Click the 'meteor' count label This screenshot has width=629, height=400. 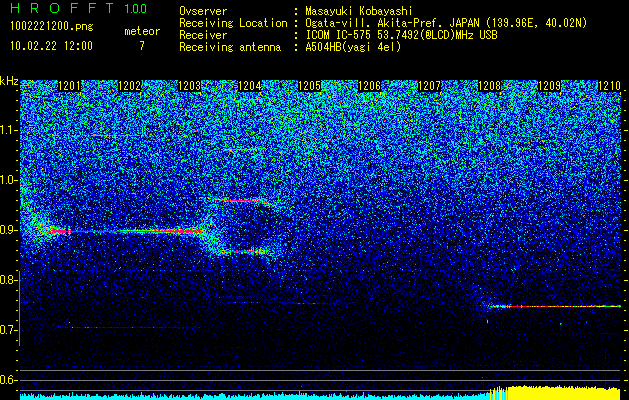click(142, 31)
